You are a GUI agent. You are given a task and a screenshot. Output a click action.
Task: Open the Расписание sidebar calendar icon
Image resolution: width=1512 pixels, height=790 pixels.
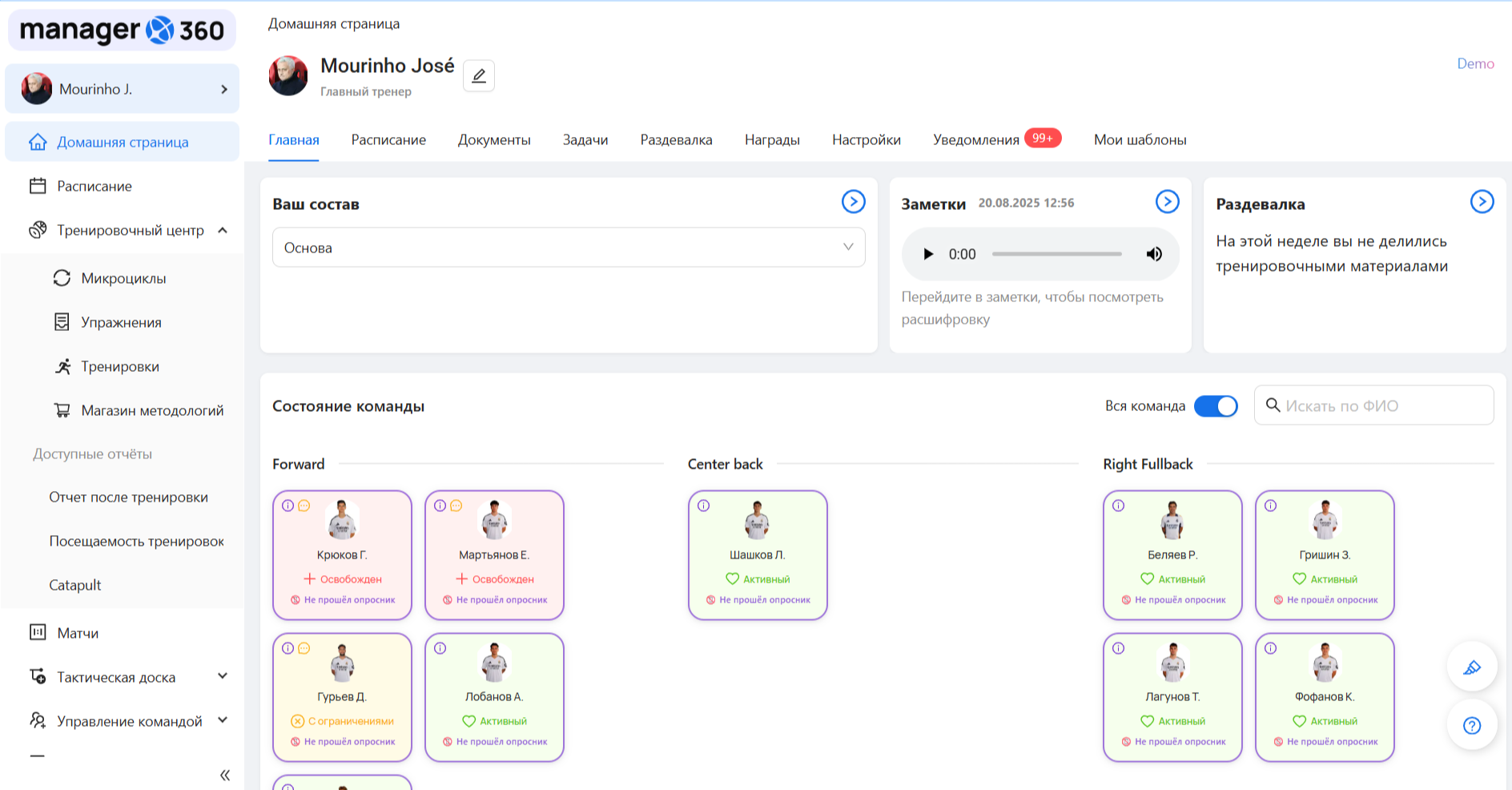tap(37, 186)
